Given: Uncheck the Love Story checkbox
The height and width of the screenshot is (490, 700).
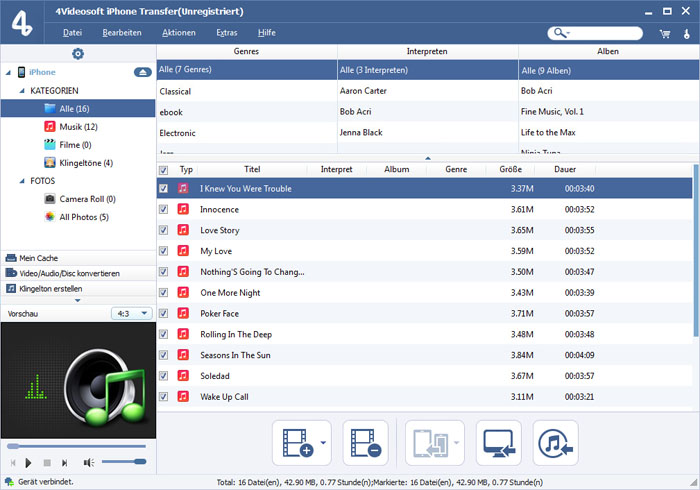Looking at the screenshot, I should coord(163,230).
